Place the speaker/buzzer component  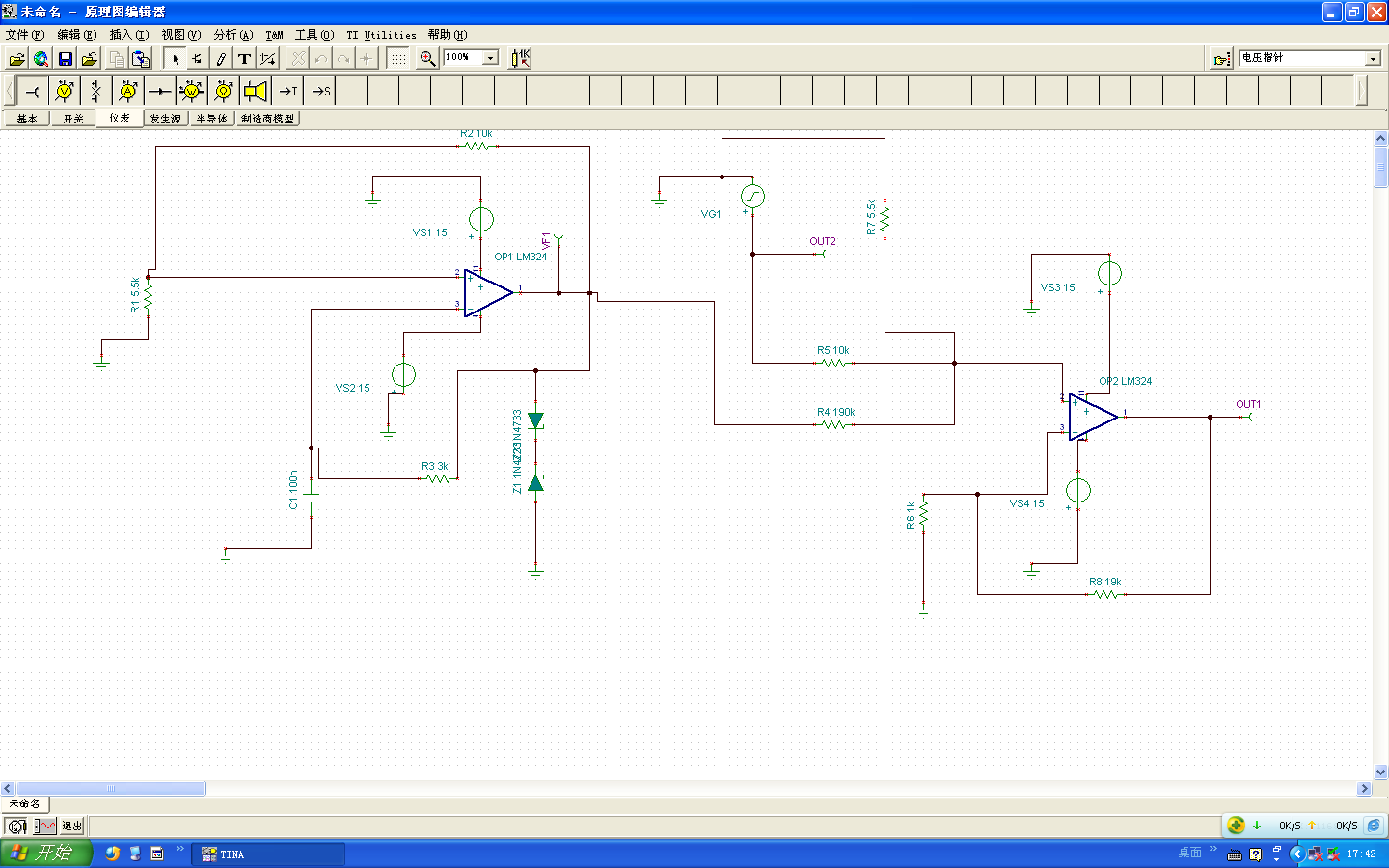256,92
